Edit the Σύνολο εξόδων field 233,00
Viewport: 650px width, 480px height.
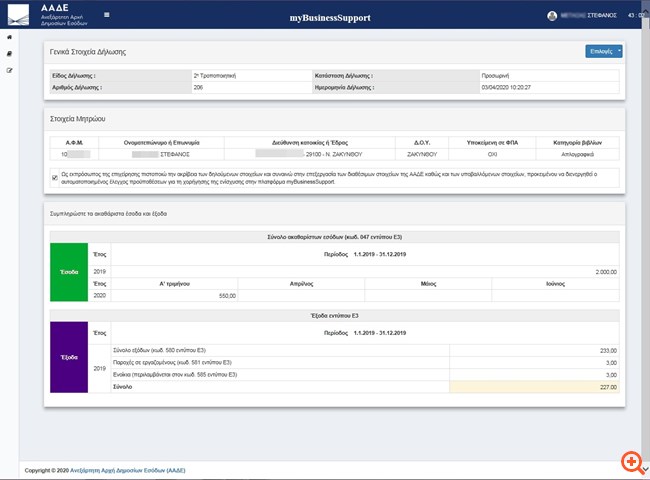click(x=534, y=349)
